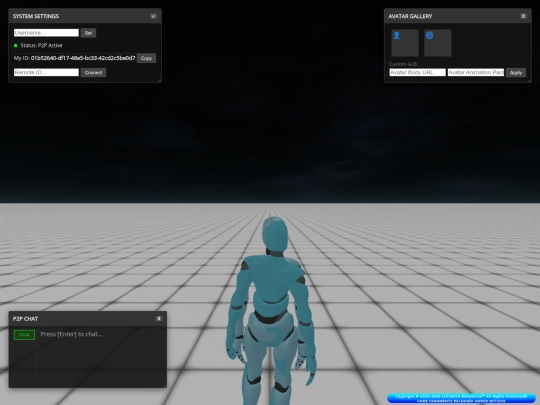Apply the custom GLB avatar
This screenshot has width=540, height=405.
pos(516,73)
